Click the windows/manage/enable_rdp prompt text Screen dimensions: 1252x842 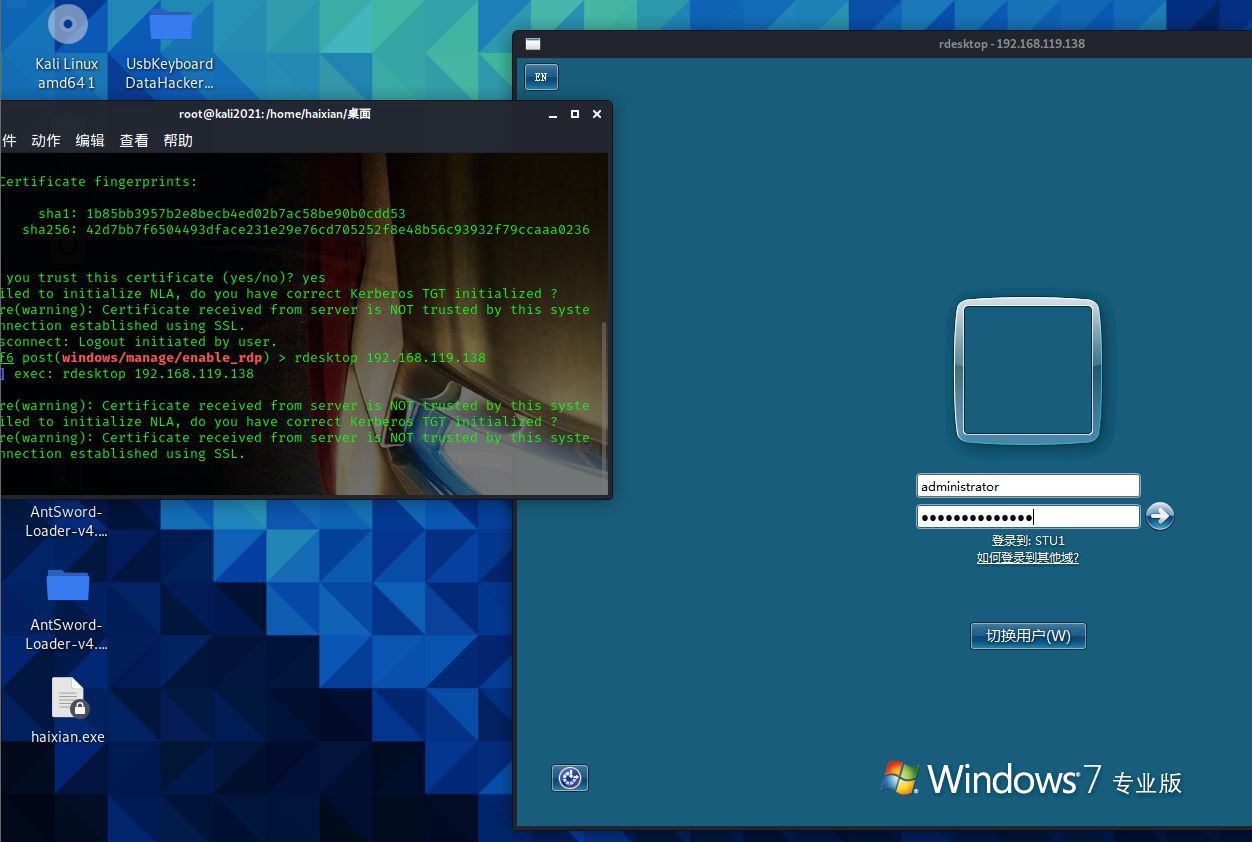coord(162,358)
